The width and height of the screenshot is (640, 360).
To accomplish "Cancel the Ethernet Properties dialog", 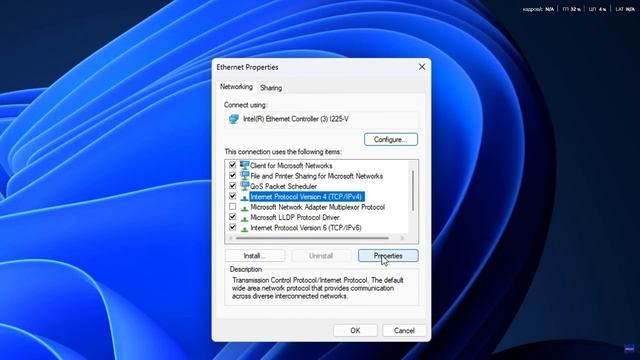I will pyautogui.click(x=404, y=331).
